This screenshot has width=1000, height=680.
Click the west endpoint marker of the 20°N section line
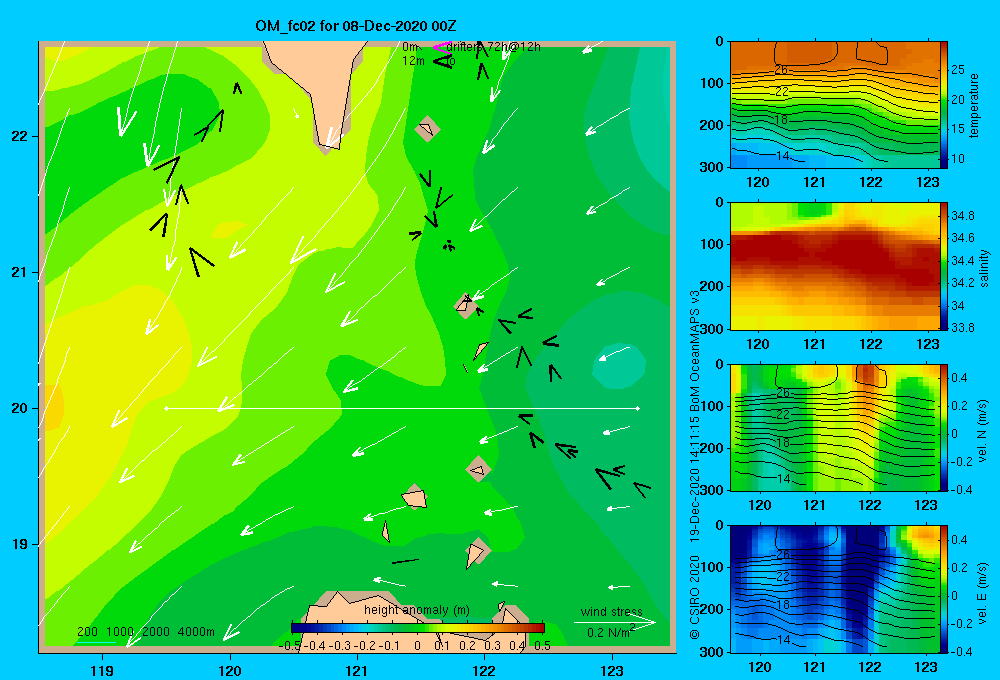point(166,408)
